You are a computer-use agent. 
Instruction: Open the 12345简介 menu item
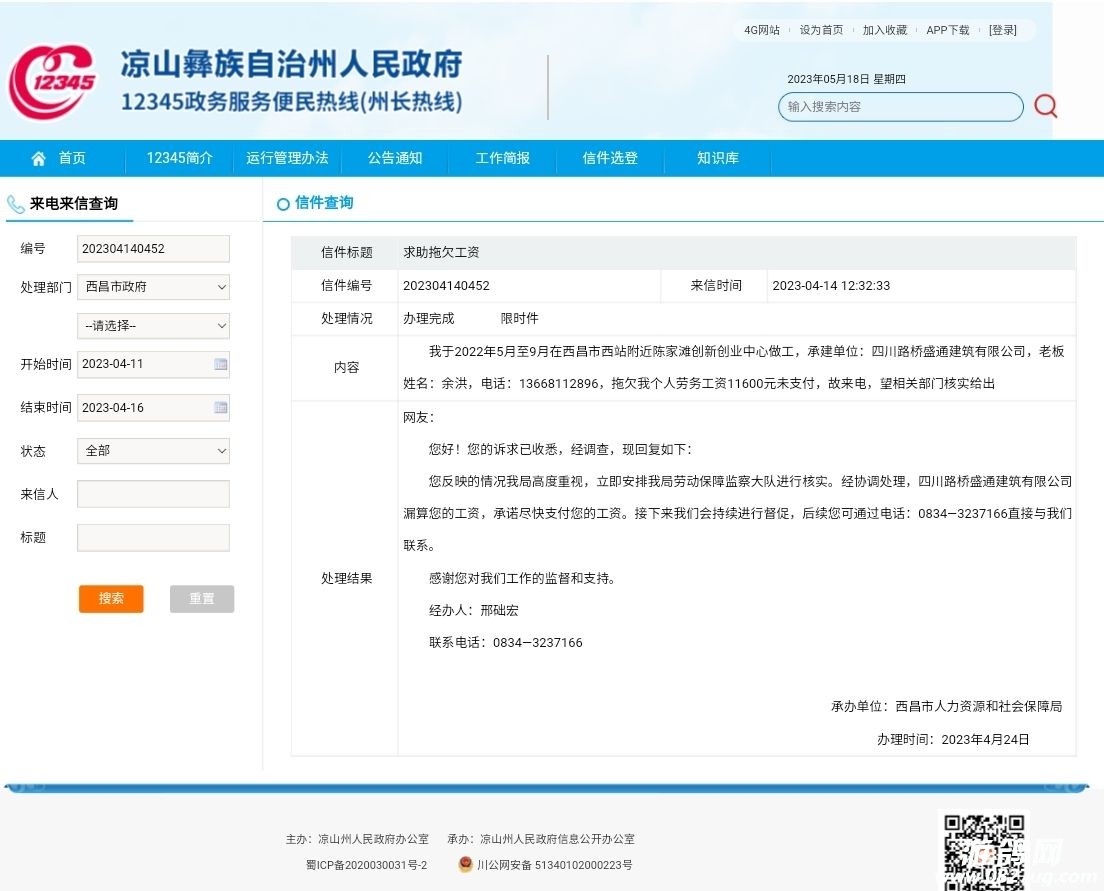[x=180, y=158]
